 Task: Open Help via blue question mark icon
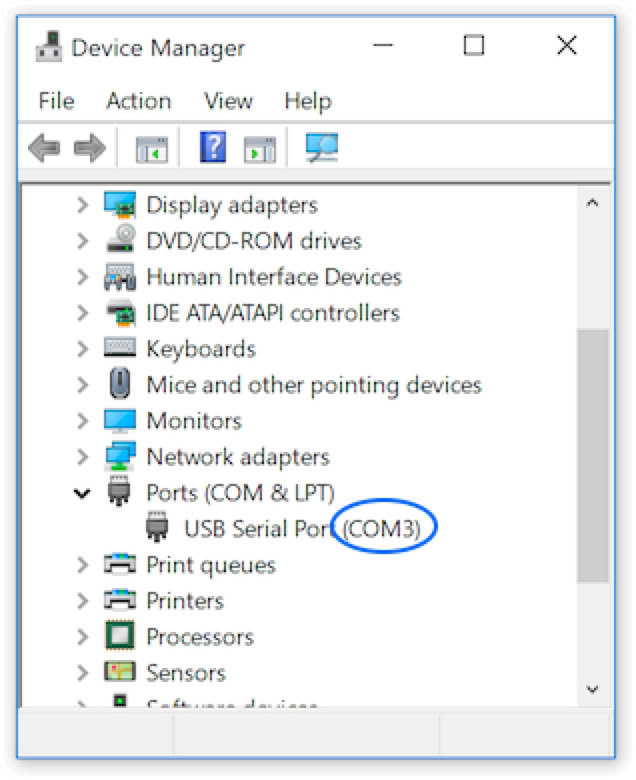(213, 149)
